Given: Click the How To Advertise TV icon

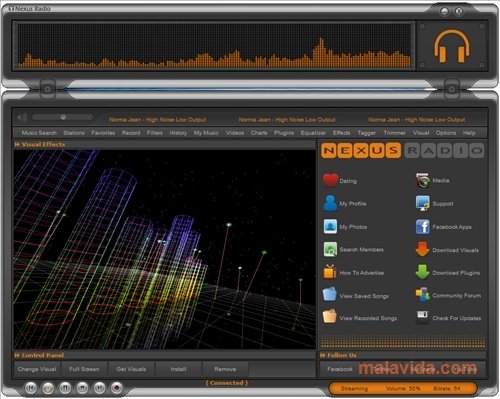Looking at the screenshot, I should 330,272.
